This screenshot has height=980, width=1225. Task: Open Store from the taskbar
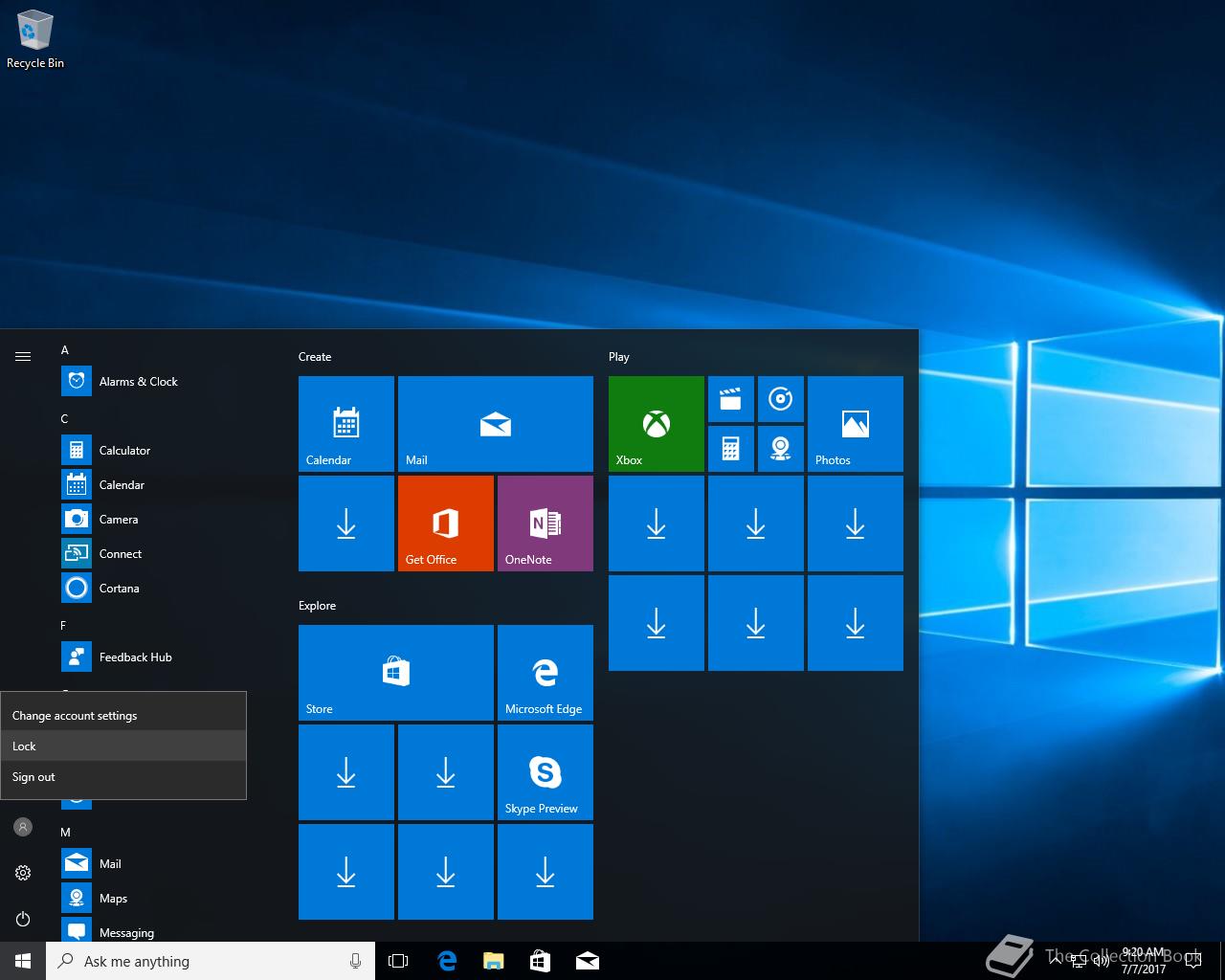coord(540,961)
